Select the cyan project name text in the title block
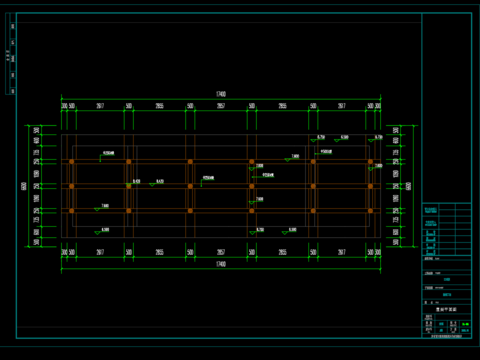This screenshot has width=480, height=360. tap(447, 280)
